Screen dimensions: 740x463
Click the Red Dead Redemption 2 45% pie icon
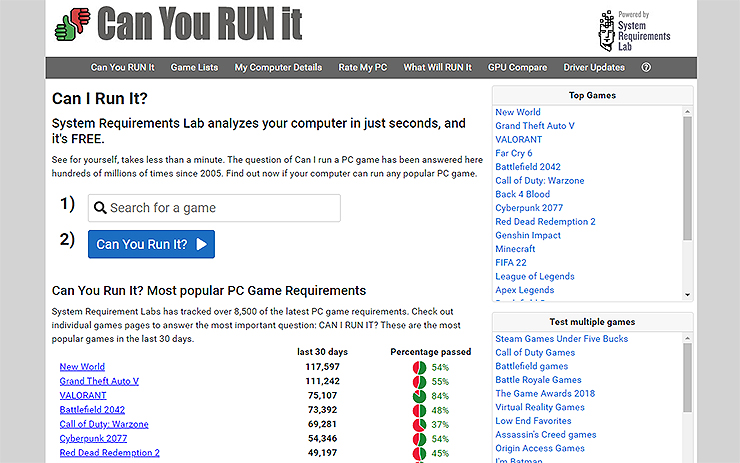coord(419,453)
